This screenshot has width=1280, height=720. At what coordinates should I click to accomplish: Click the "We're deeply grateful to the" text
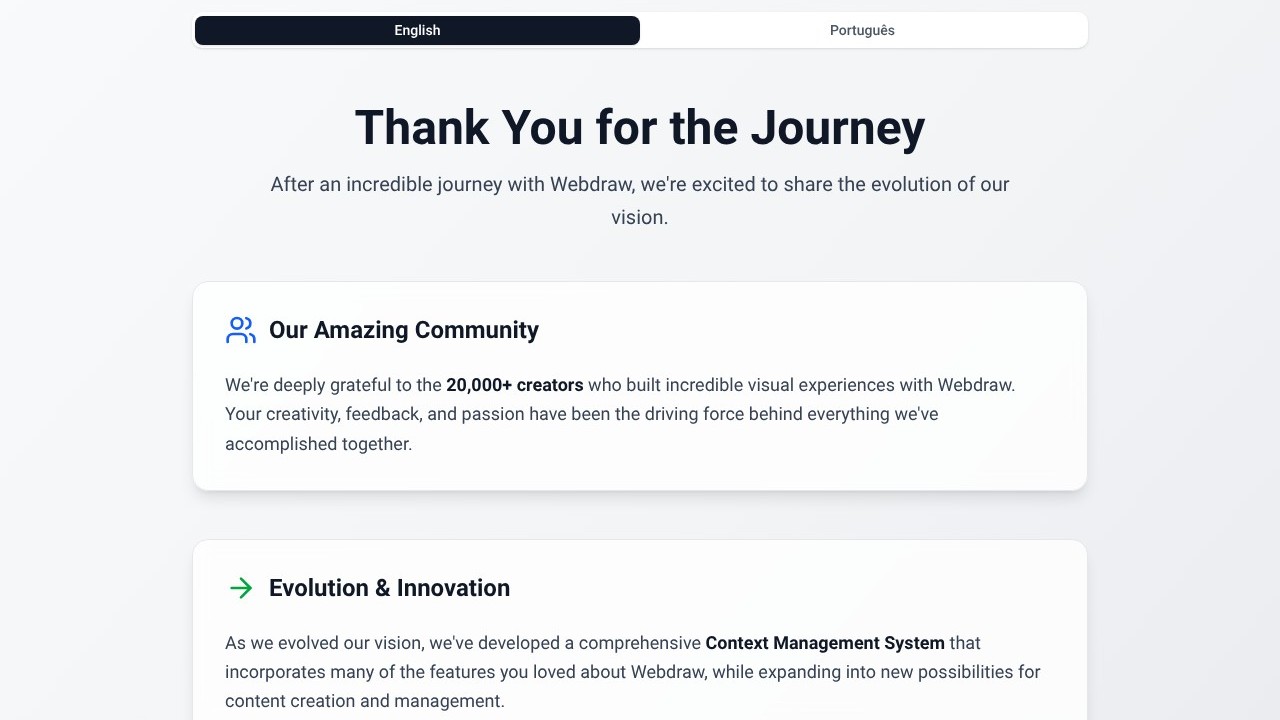(x=333, y=385)
